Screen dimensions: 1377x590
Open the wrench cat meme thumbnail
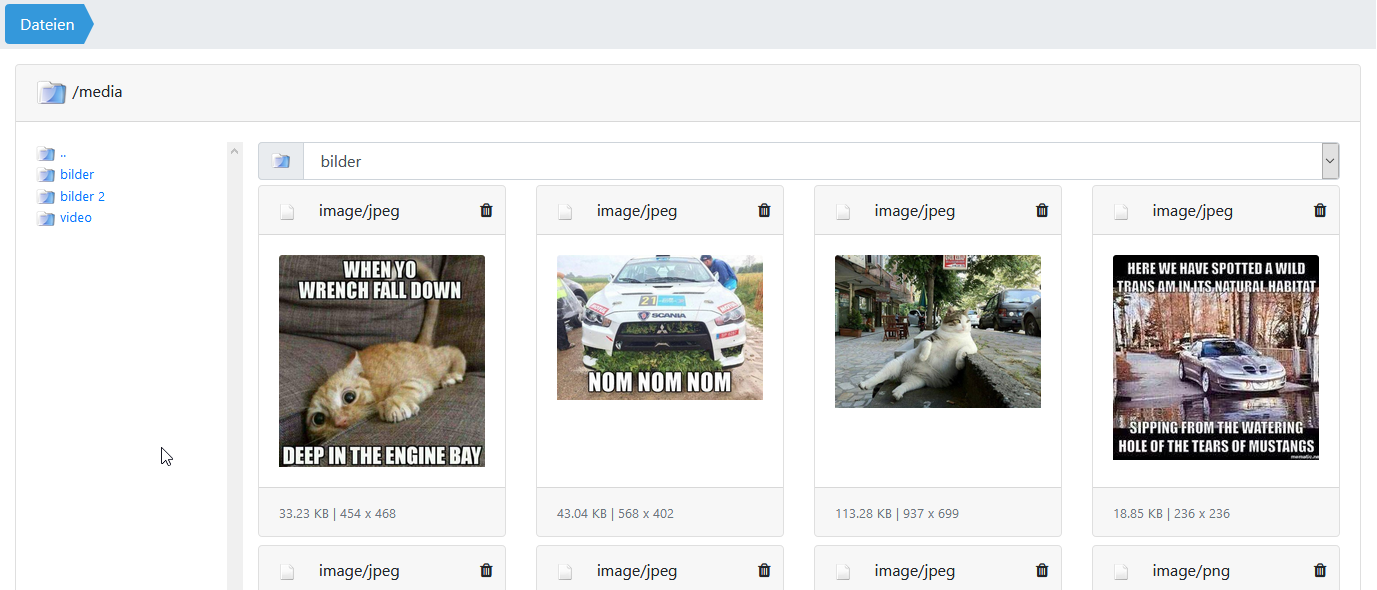pos(382,361)
